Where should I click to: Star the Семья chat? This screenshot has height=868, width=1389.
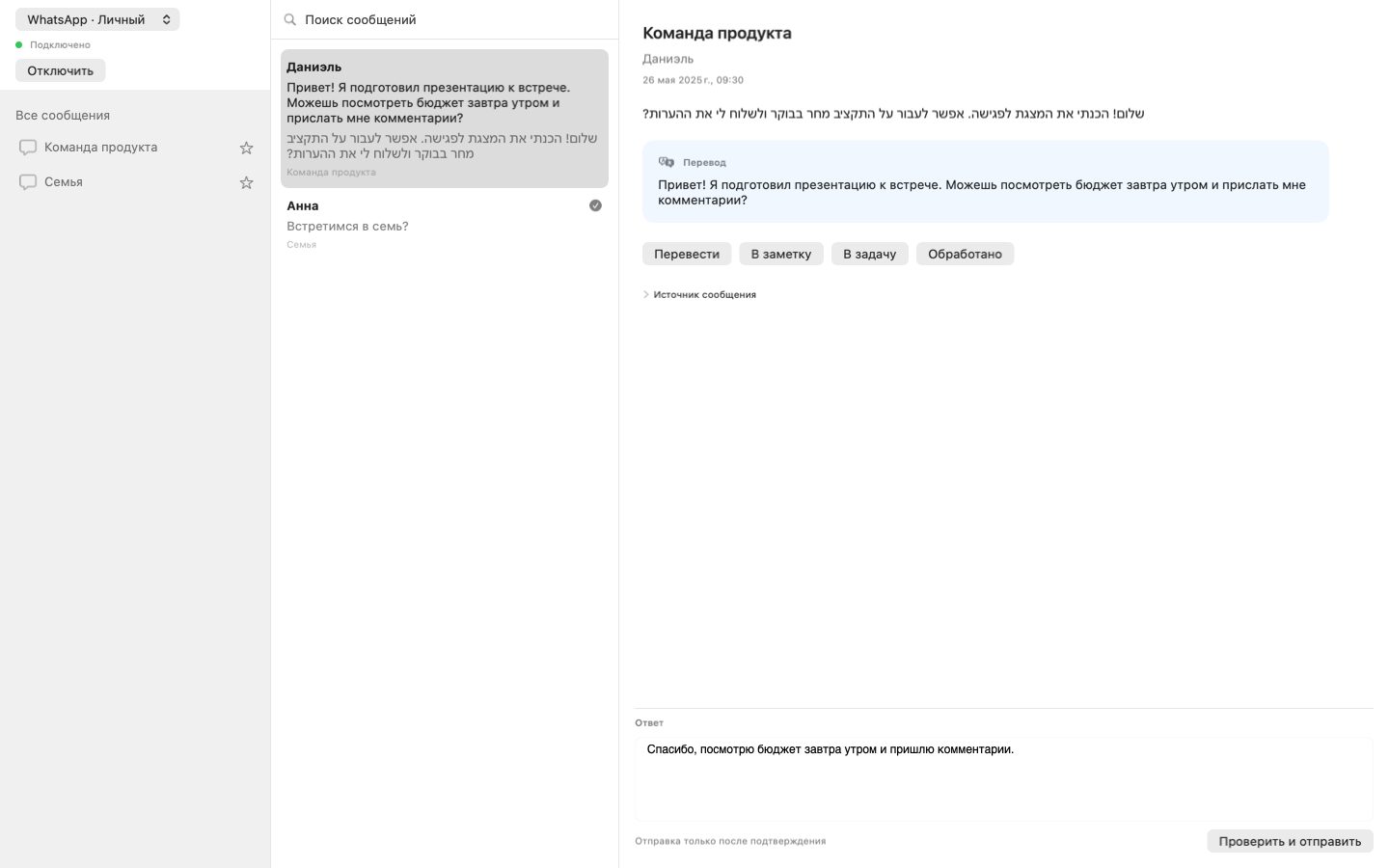point(246,182)
